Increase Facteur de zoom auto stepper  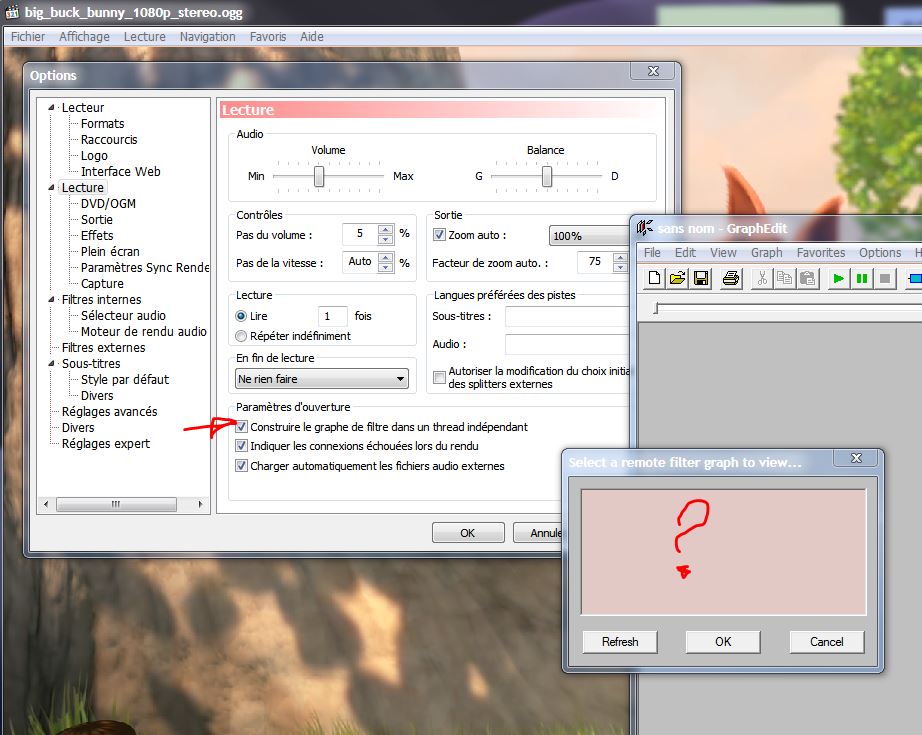point(620,257)
